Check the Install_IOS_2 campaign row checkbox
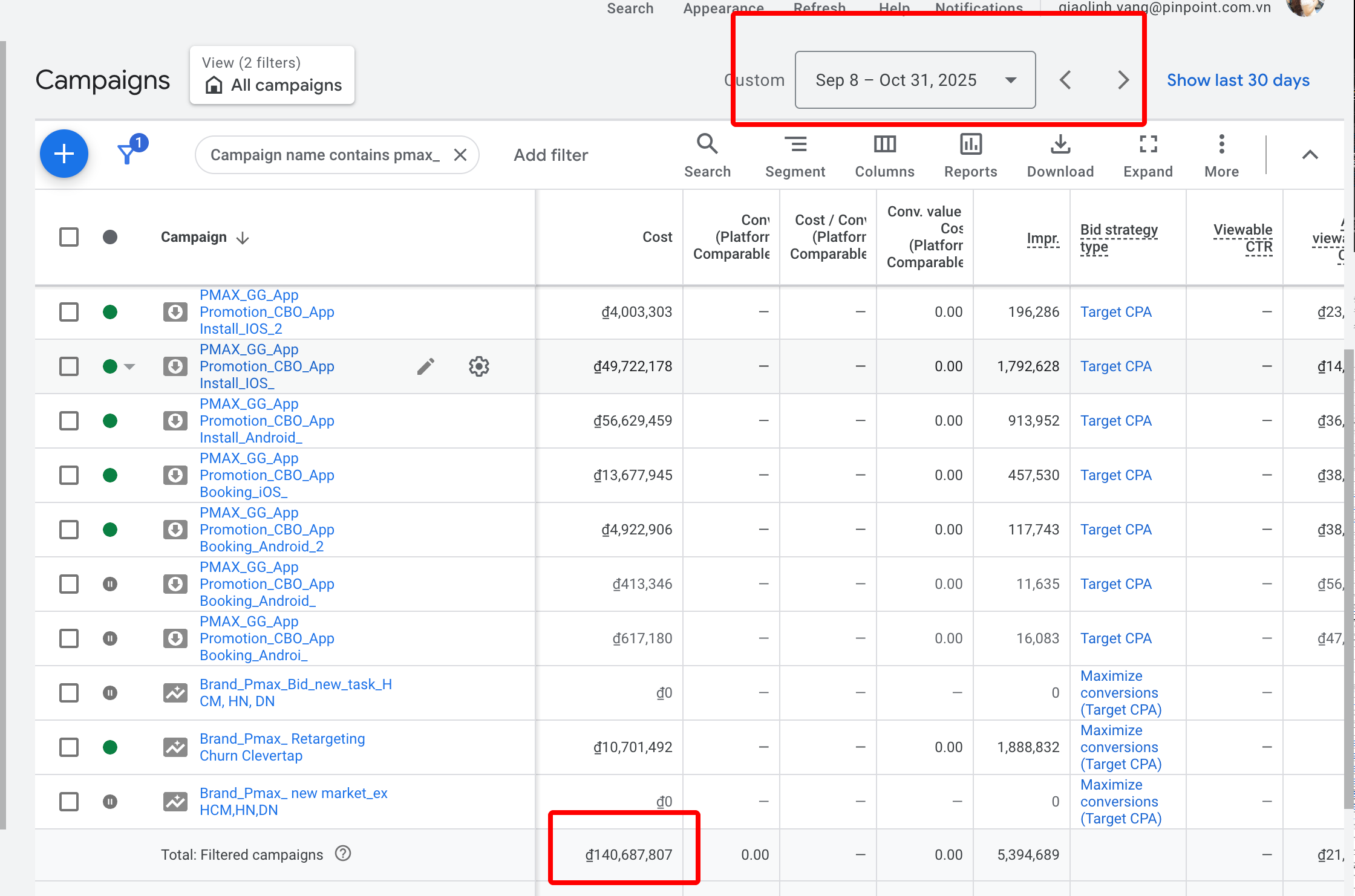Screen dimensions: 1355x896 tap(69, 312)
